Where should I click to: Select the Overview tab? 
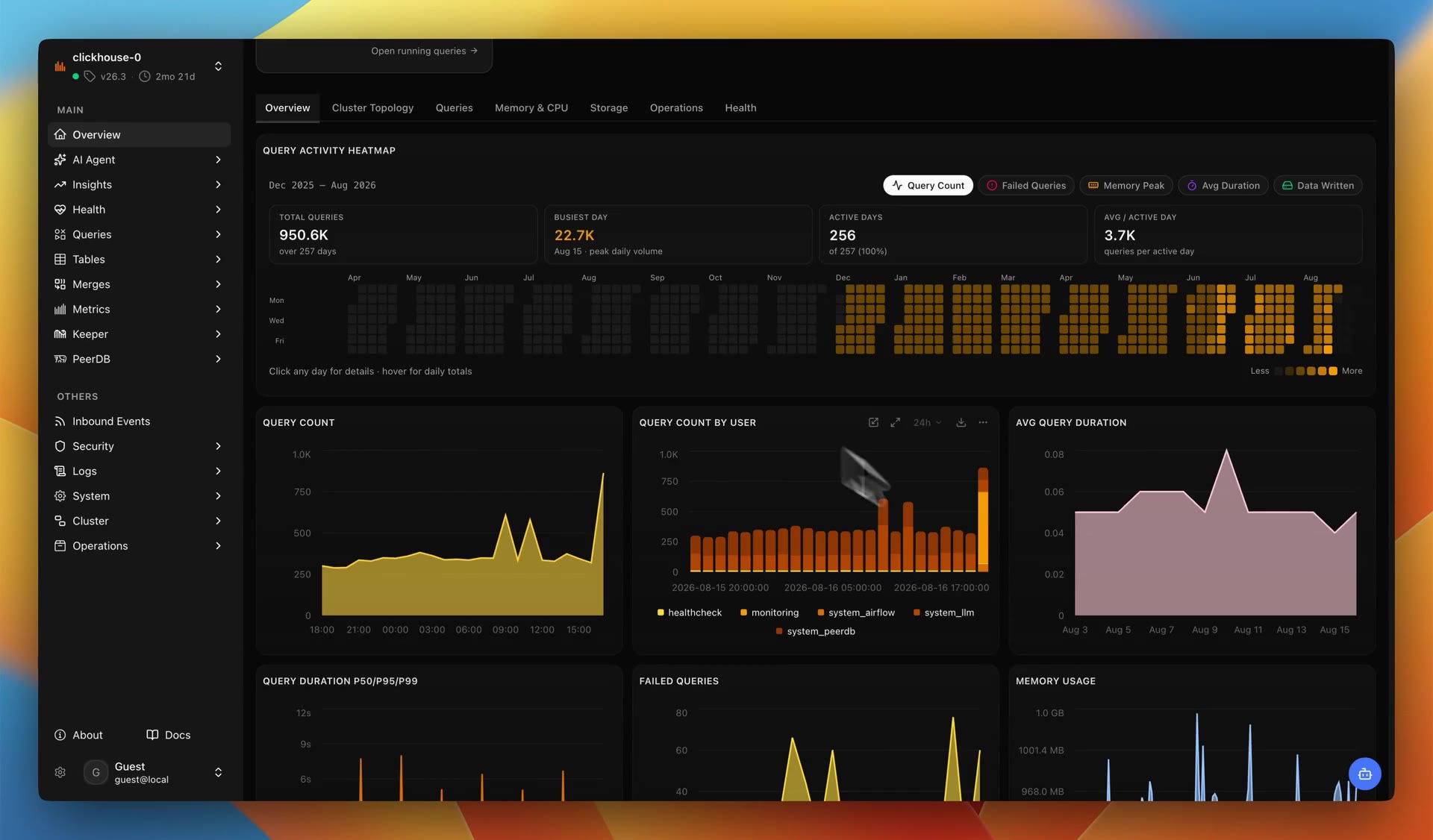click(287, 107)
